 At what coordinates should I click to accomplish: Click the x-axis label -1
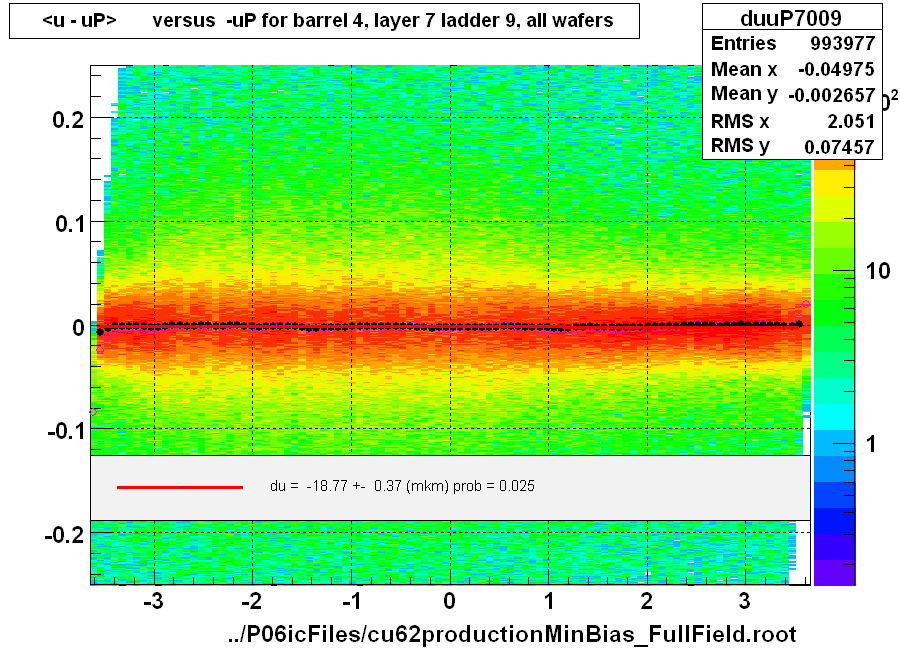[x=351, y=601]
